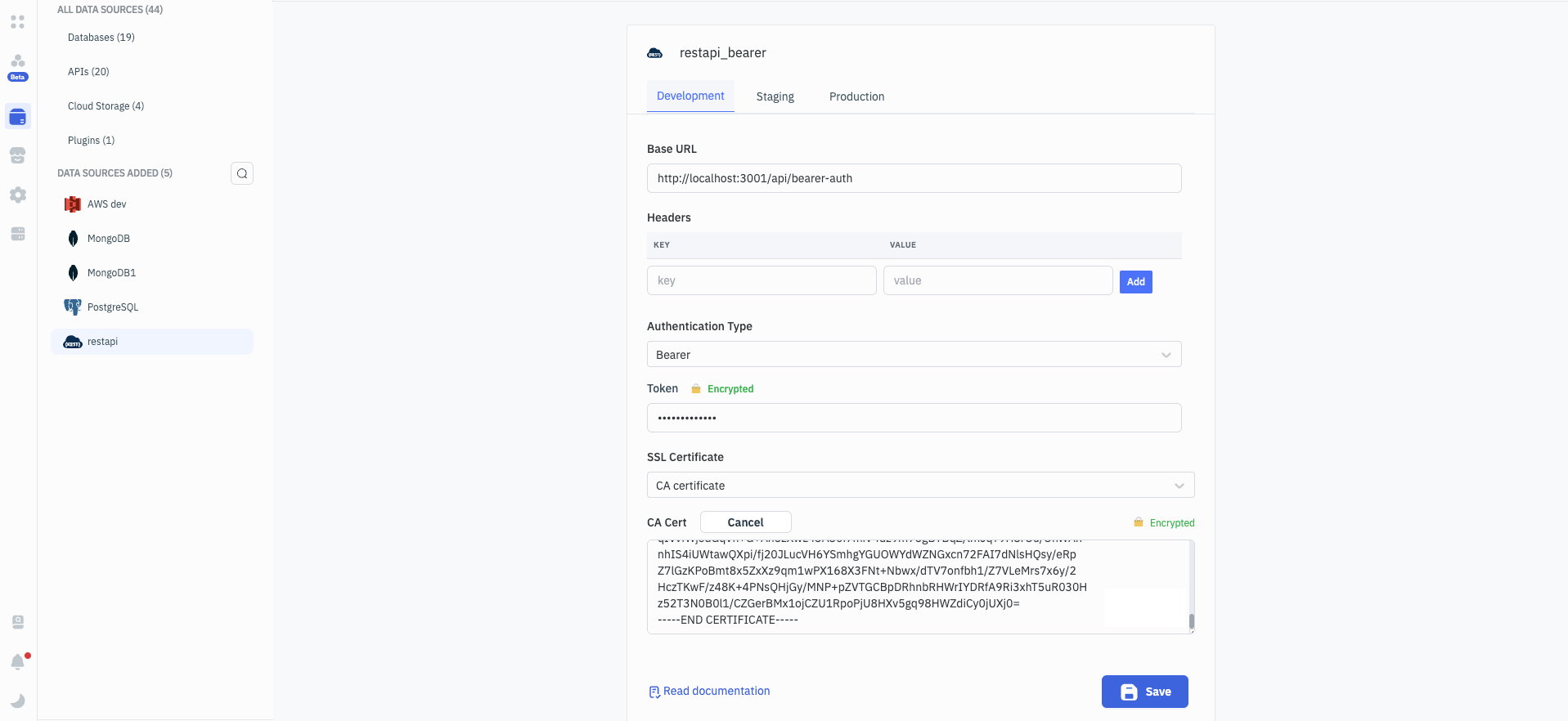The width and height of the screenshot is (1568, 721).
Task: Expand the SSL Certificate dropdown
Action: point(920,486)
